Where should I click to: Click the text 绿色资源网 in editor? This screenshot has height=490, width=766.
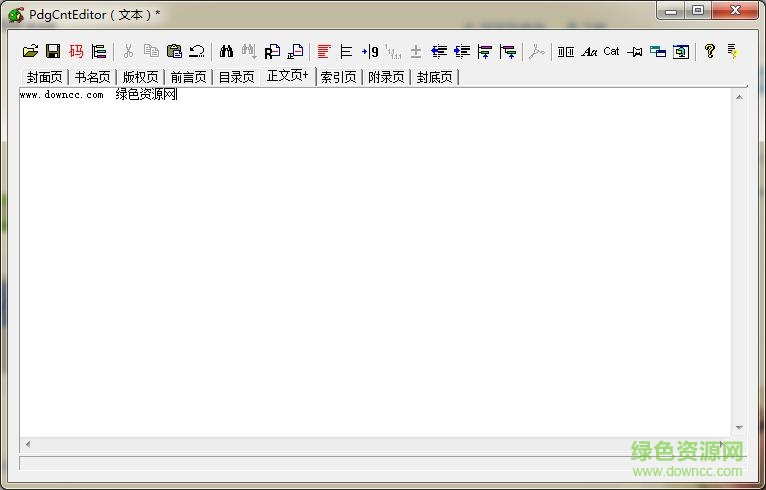point(146,94)
